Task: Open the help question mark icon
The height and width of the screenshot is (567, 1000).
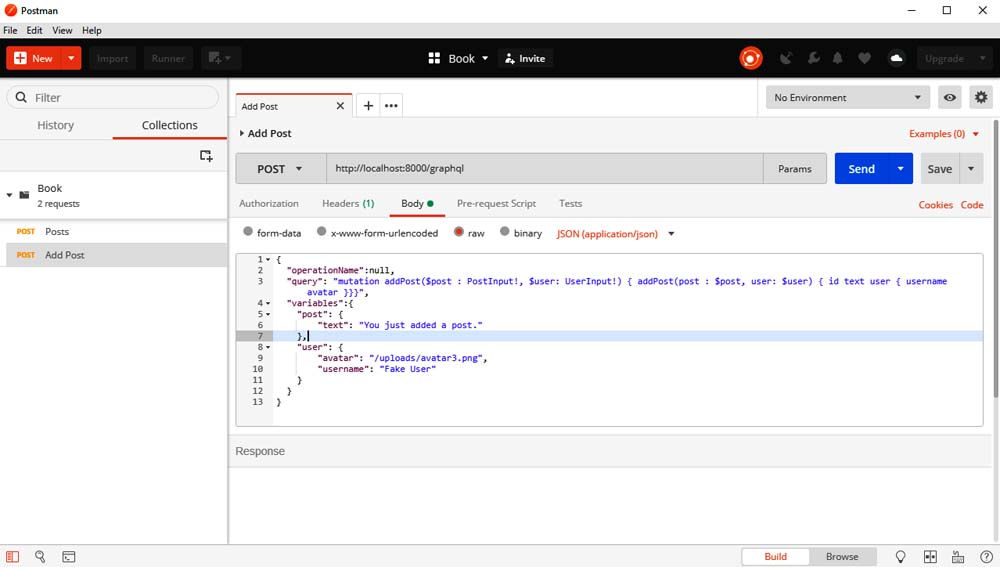Action: coord(986,557)
